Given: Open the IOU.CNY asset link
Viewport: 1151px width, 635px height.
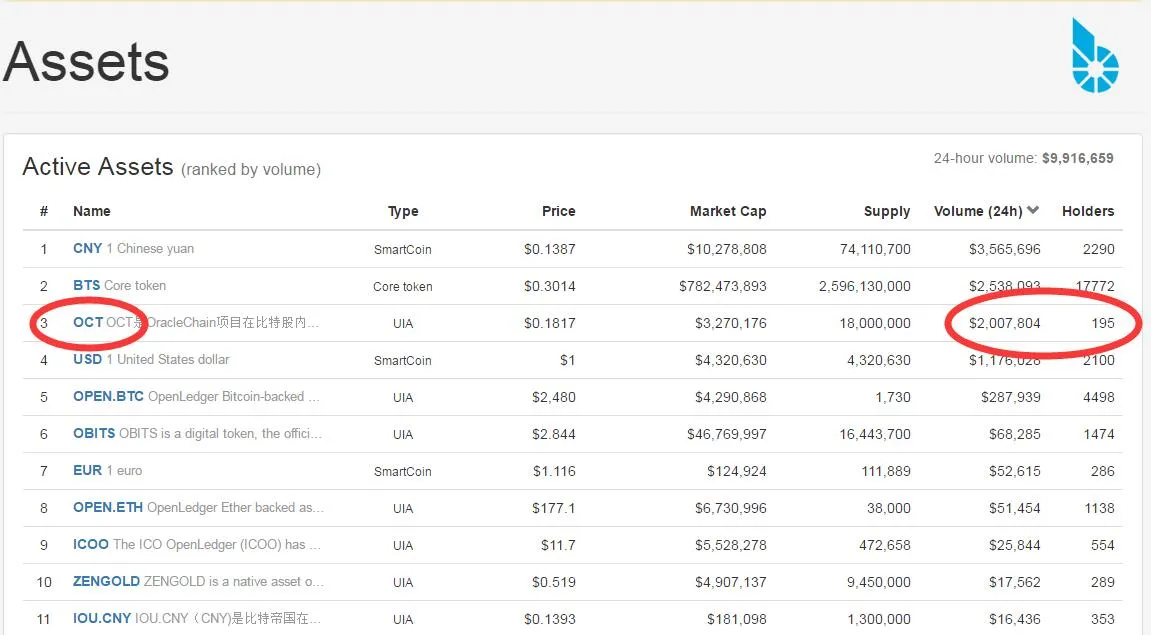Looking at the screenshot, I should click(x=102, y=618).
